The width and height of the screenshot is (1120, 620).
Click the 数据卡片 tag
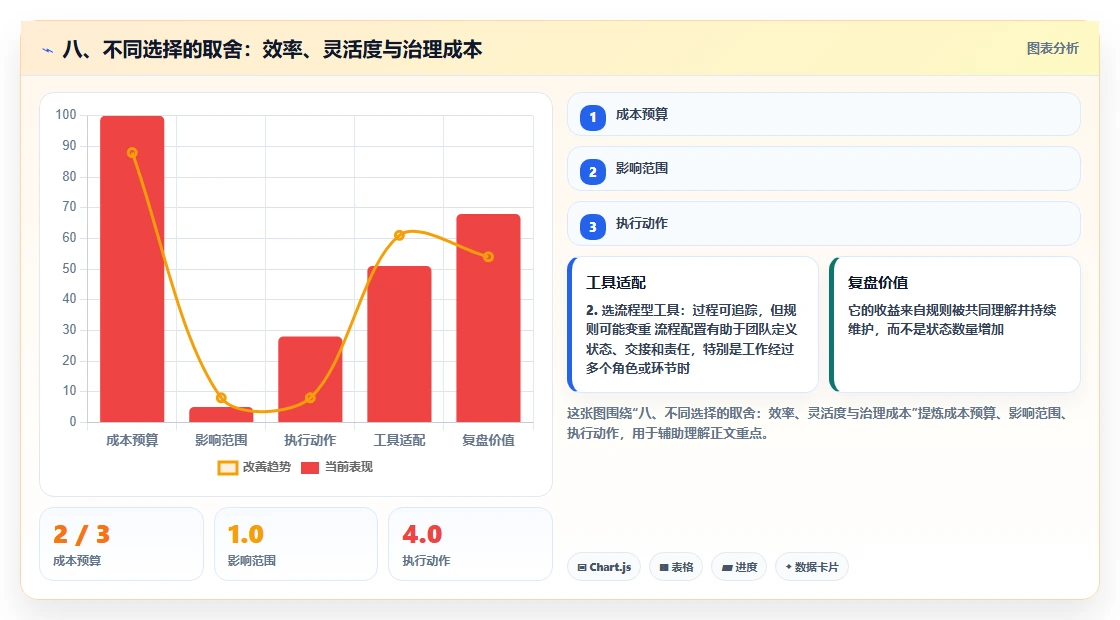[x=811, y=567]
